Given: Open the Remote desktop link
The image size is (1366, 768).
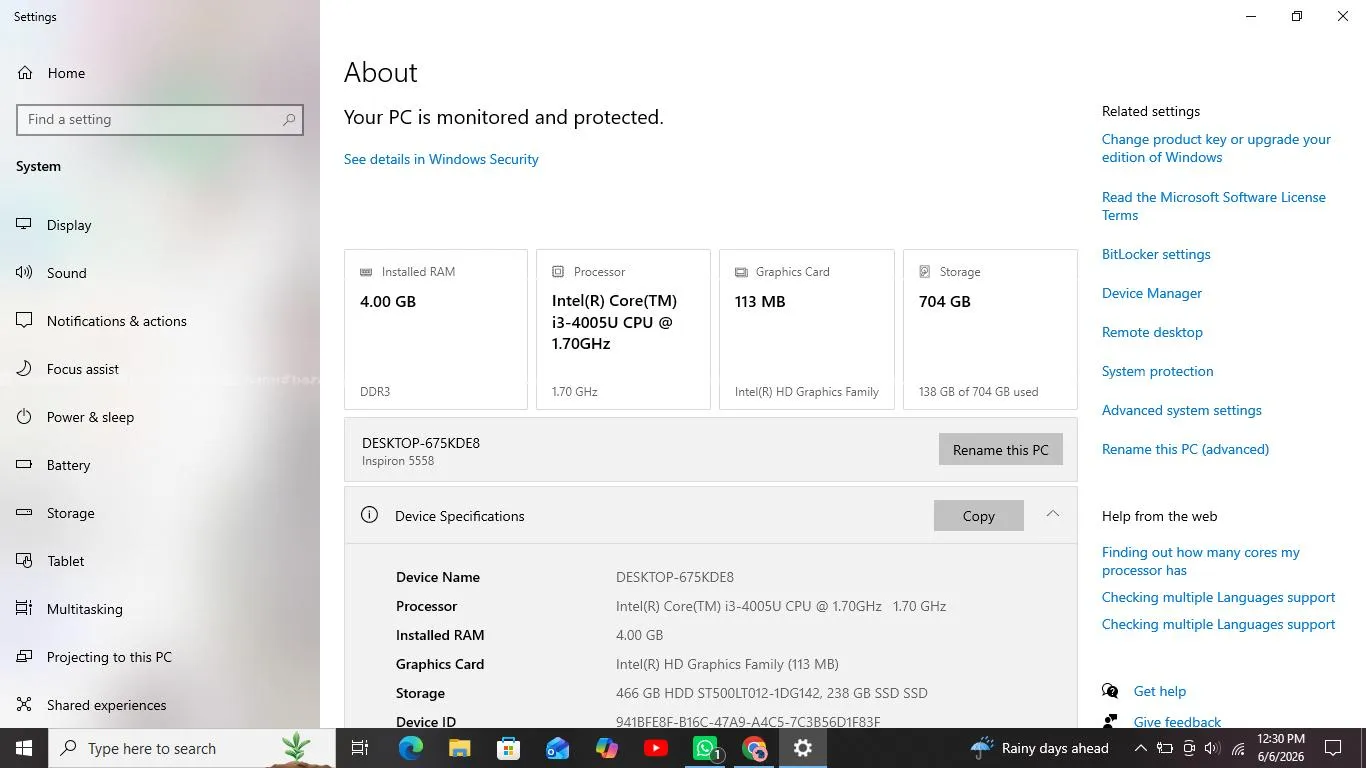Looking at the screenshot, I should point(1152,332).
